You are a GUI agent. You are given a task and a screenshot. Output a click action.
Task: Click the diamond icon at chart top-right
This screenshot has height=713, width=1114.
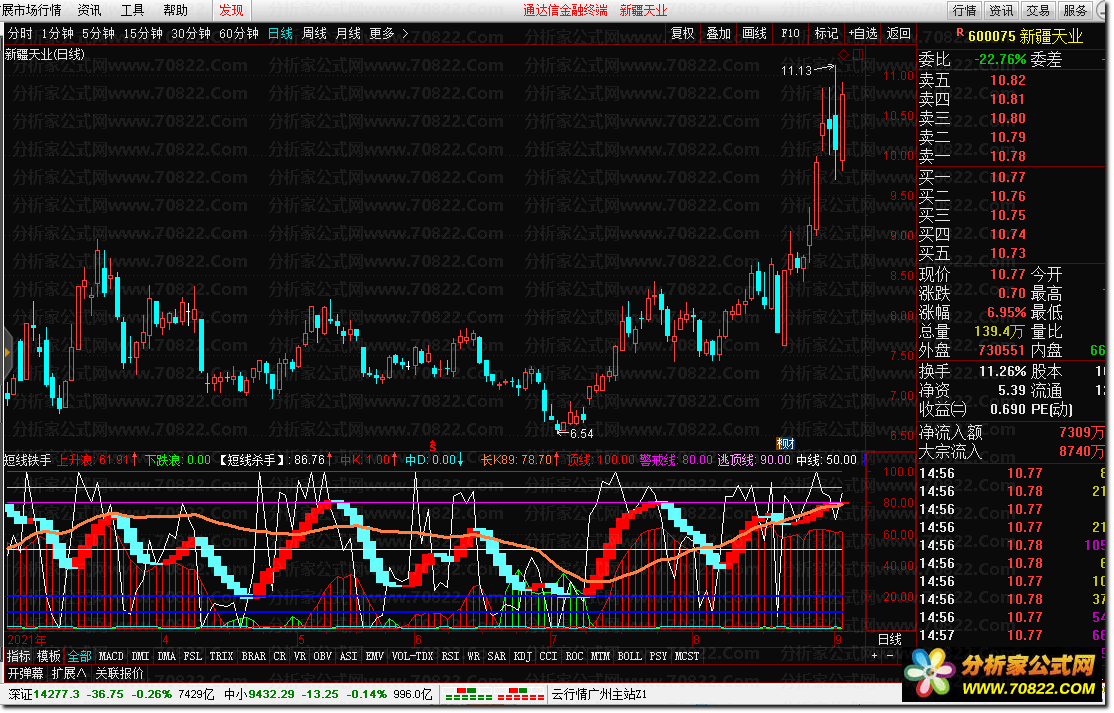[843, 55]
